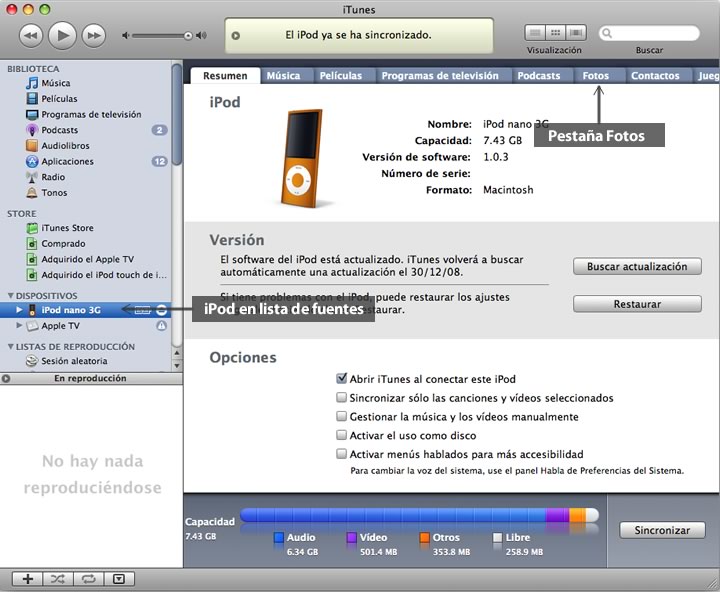Open Audiolibros in the sidebar

(65, 146)
